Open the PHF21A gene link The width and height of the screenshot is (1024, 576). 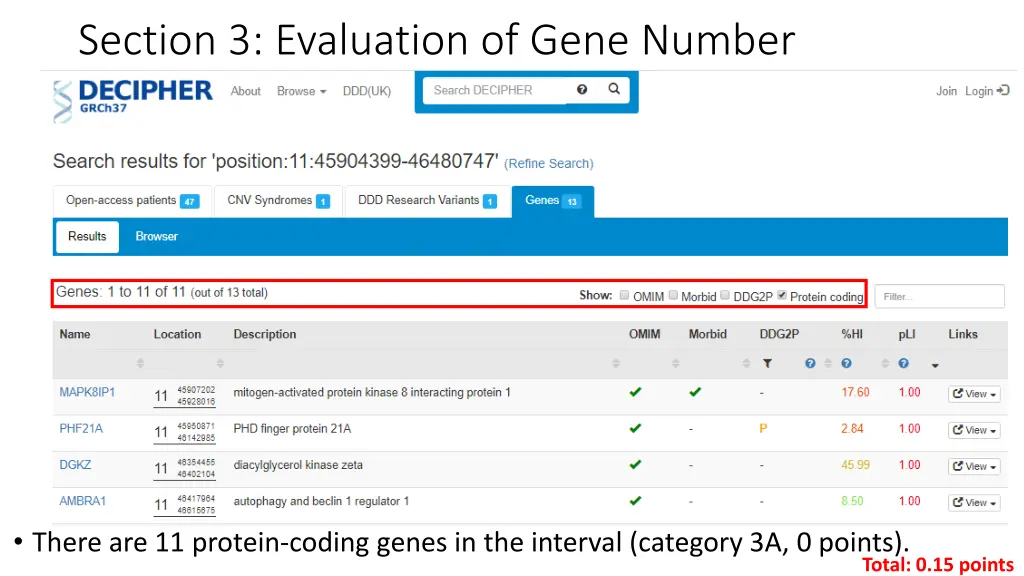coord(81,428)
